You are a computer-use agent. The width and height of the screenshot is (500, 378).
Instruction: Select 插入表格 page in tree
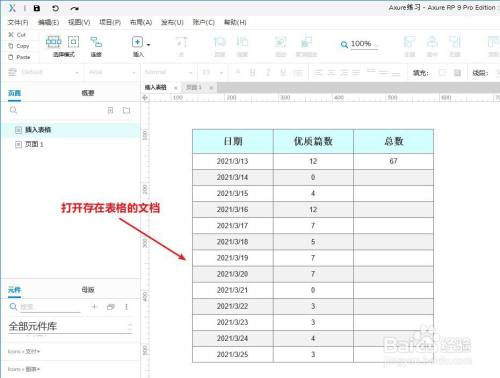70,130
